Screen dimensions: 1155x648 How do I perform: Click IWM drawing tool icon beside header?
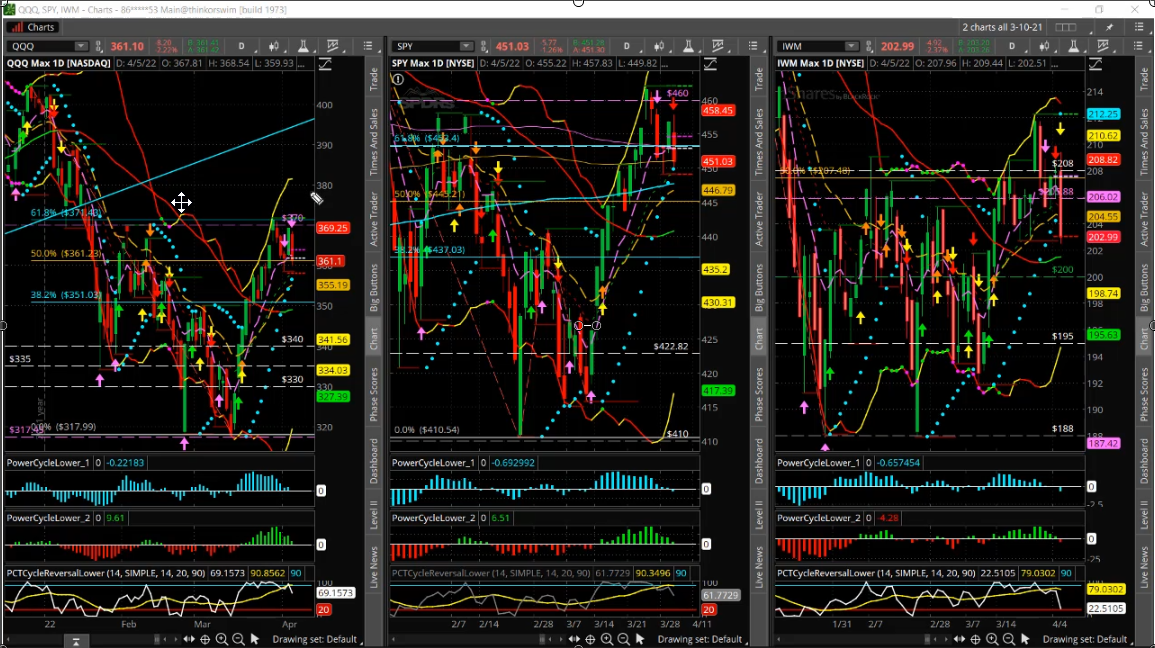[x=1095, y=64]
